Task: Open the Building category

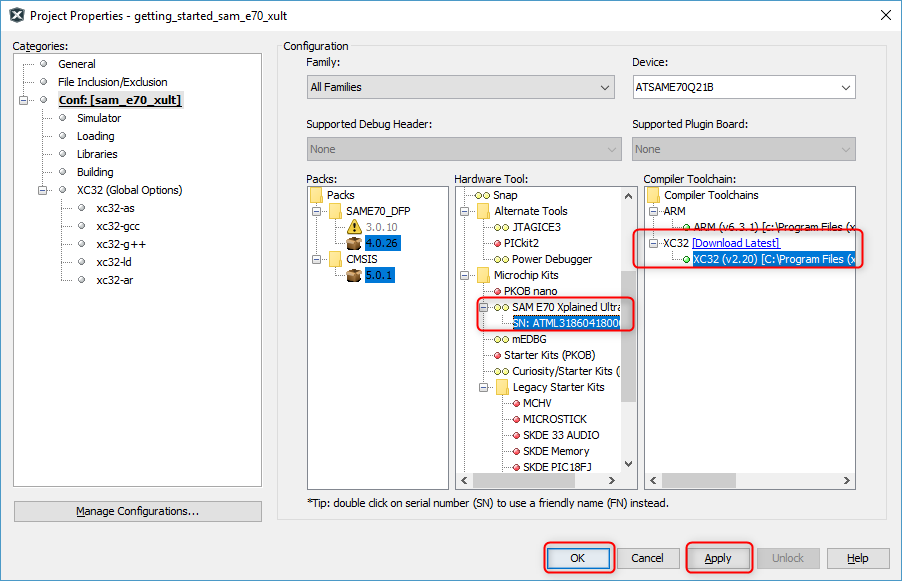Action: 95,172
